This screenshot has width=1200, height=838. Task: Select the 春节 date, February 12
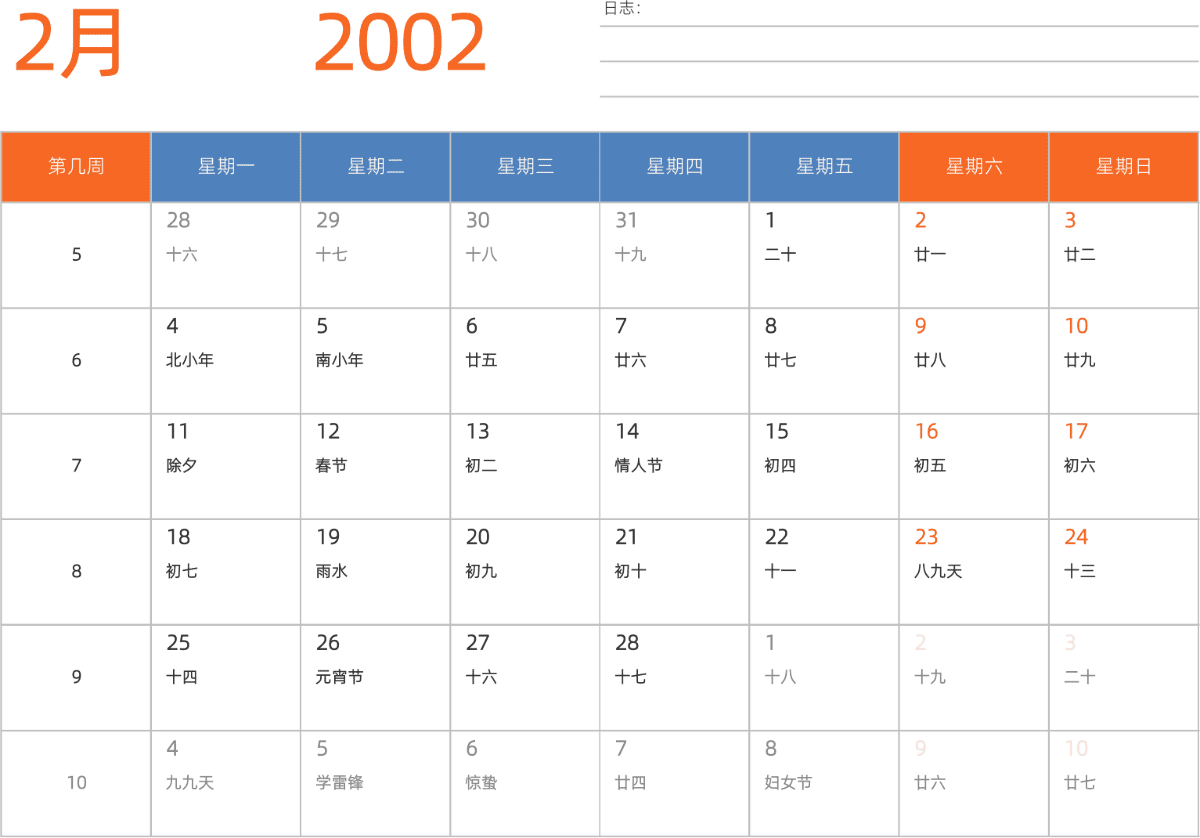pyautogui.click(x=376, y=466)
